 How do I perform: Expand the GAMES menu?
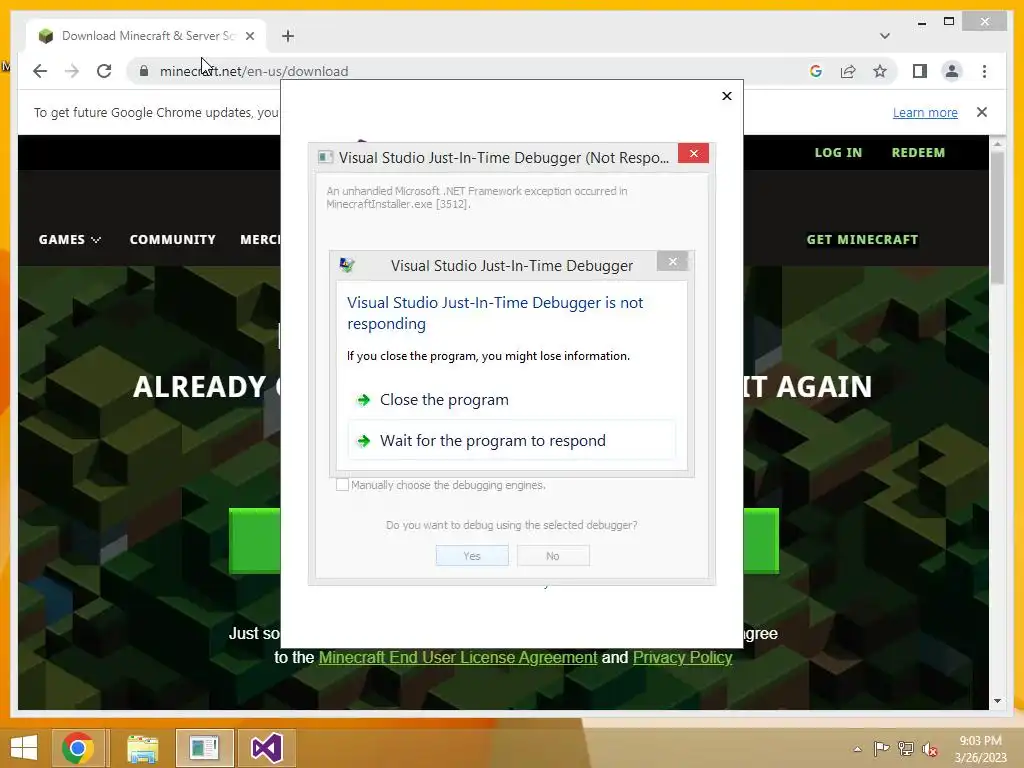tap(69, 240)
